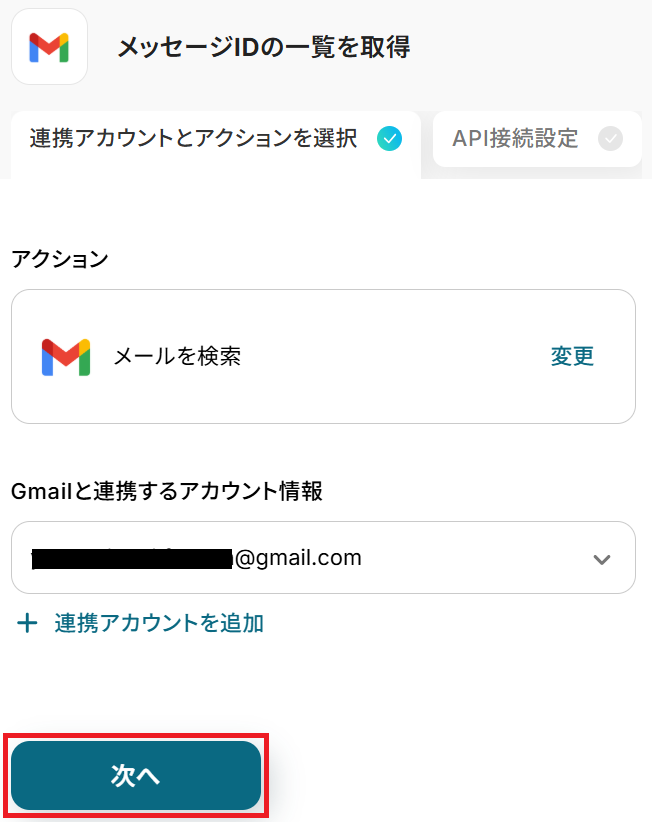Click the API接続設定 tab label text

click(x=515, y=139)
